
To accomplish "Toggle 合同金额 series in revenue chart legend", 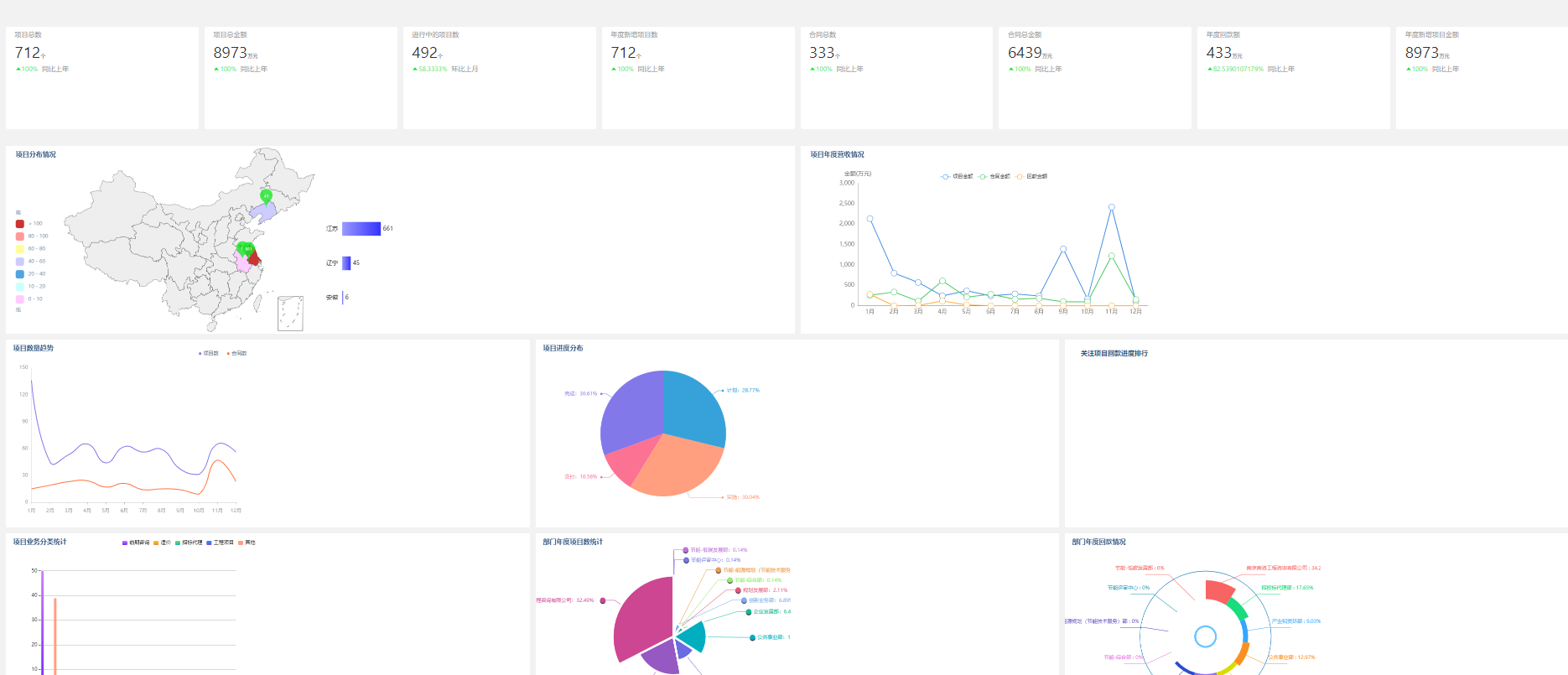I will [x=994, y=176].
